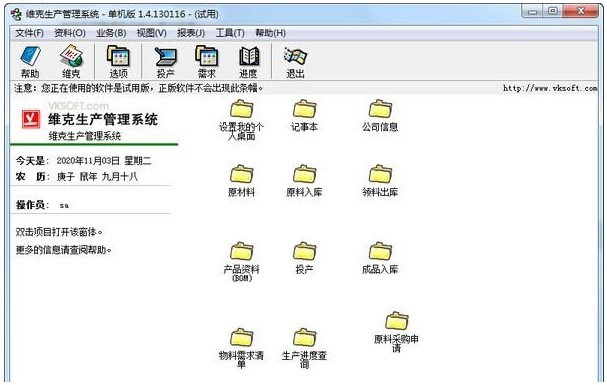The height and width of the screenshot is (385, 607).
Task: Select the 设置我的个人桌面 folder icon
Action: click(x=242, y=109)
